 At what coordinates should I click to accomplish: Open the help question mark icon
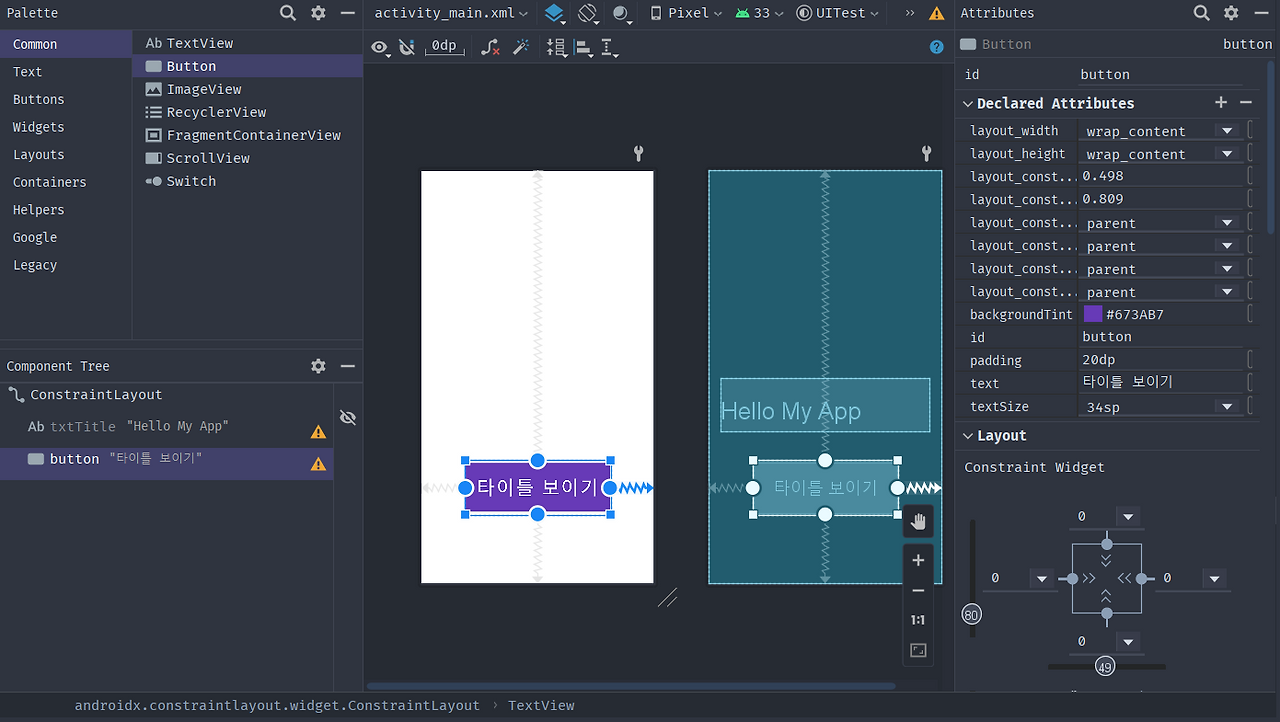pos(937,47)
